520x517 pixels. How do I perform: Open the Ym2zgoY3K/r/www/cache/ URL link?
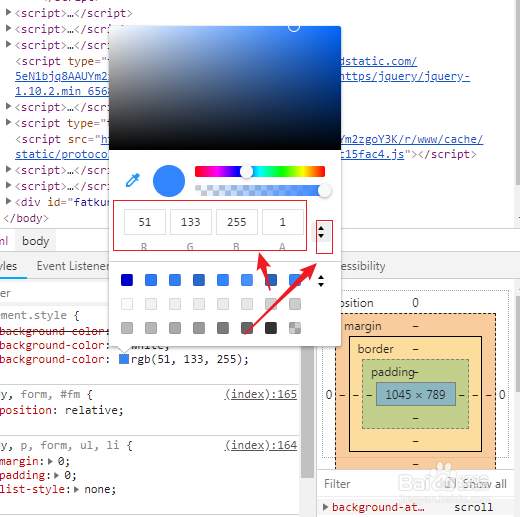(412, 139)
